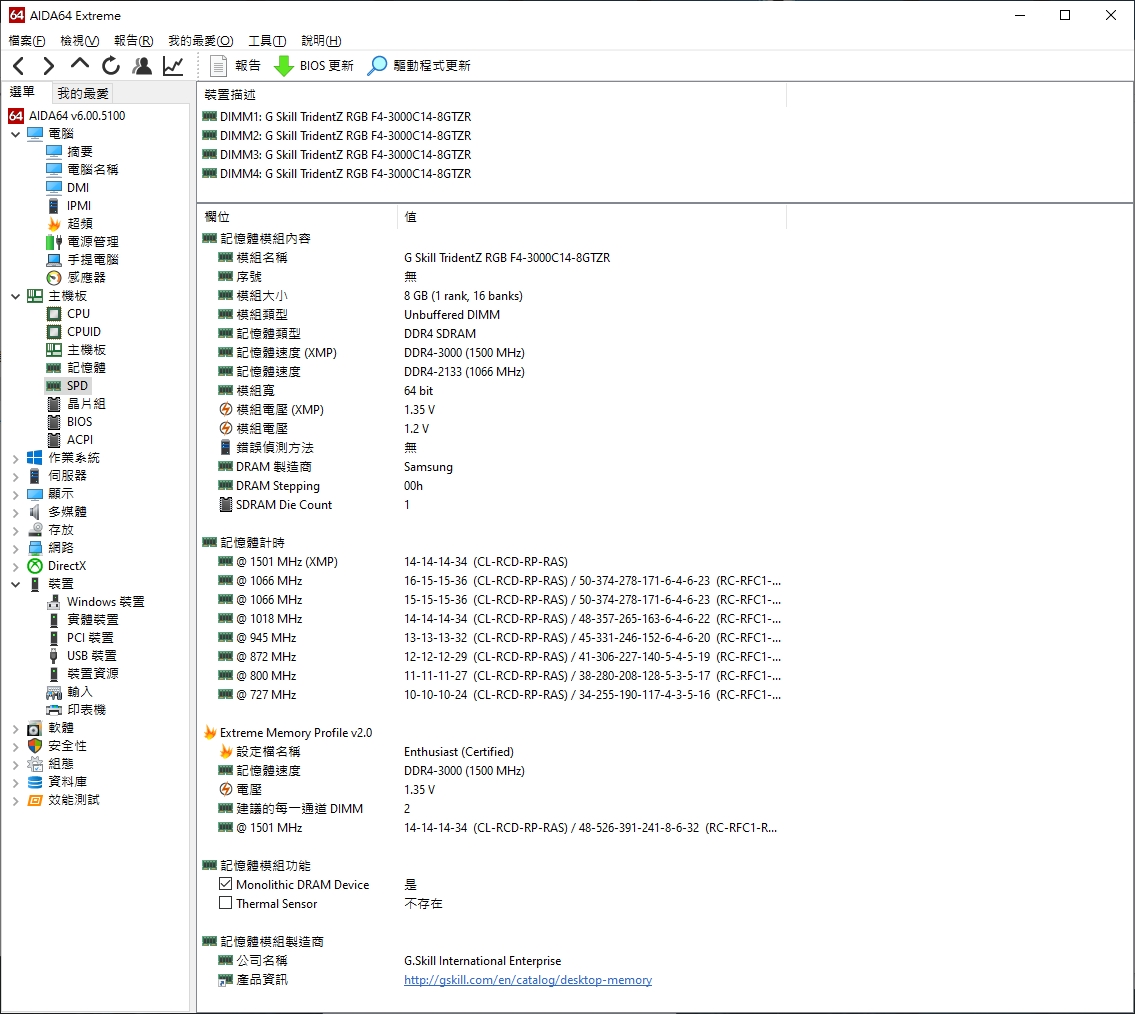The height and width of the screenshot is (1014, 1135).
Task: Select the BIOS chip icon in the sidebar
Action: click(54, 422)
